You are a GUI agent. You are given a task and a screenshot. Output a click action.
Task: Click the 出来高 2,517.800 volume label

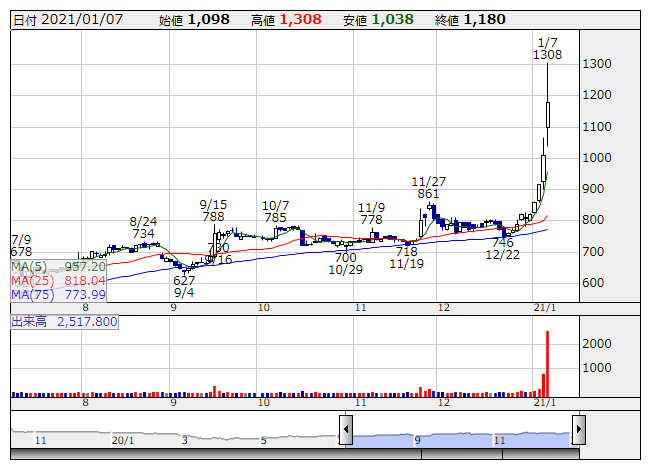click(64, 322)
